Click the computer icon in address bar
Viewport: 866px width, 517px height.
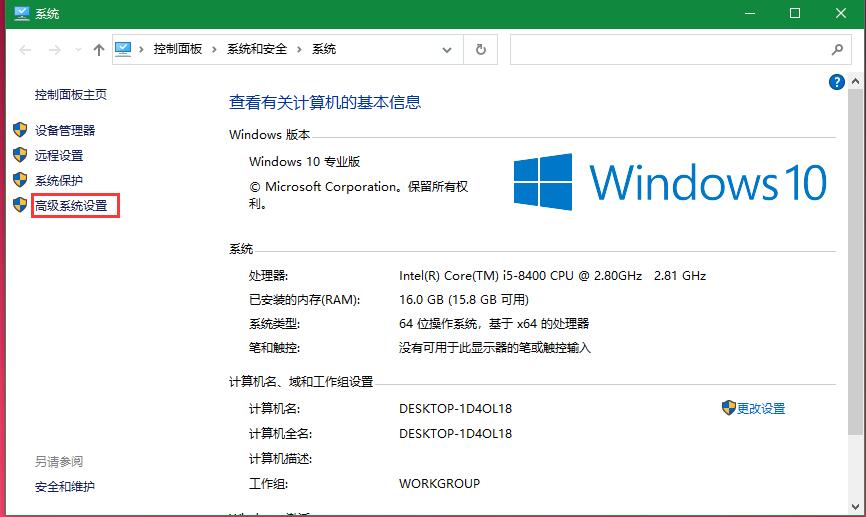(x=123, y=49)
